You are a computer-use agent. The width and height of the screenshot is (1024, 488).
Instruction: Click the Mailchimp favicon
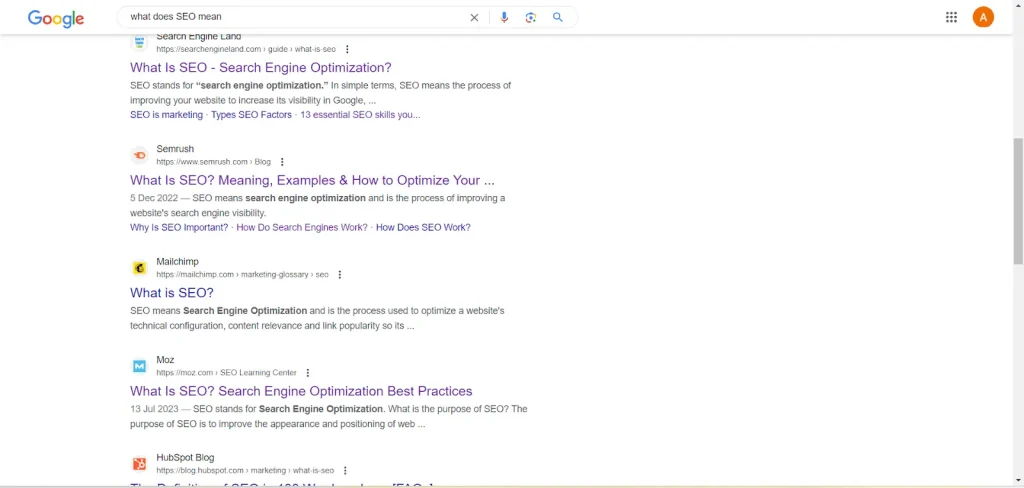(x=139, y=268)
